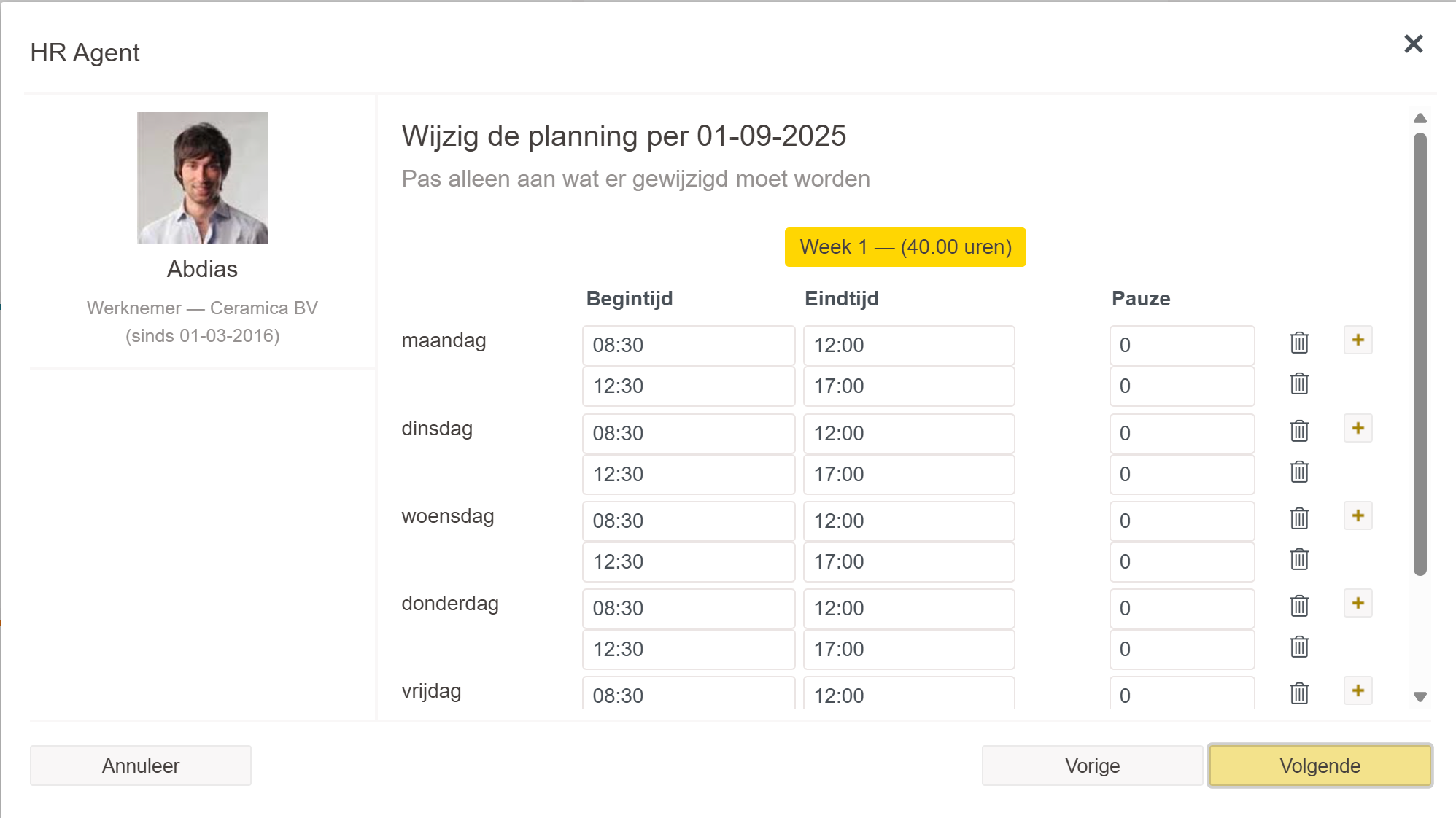Add a time slot to woensdag

pos(1358,515)
